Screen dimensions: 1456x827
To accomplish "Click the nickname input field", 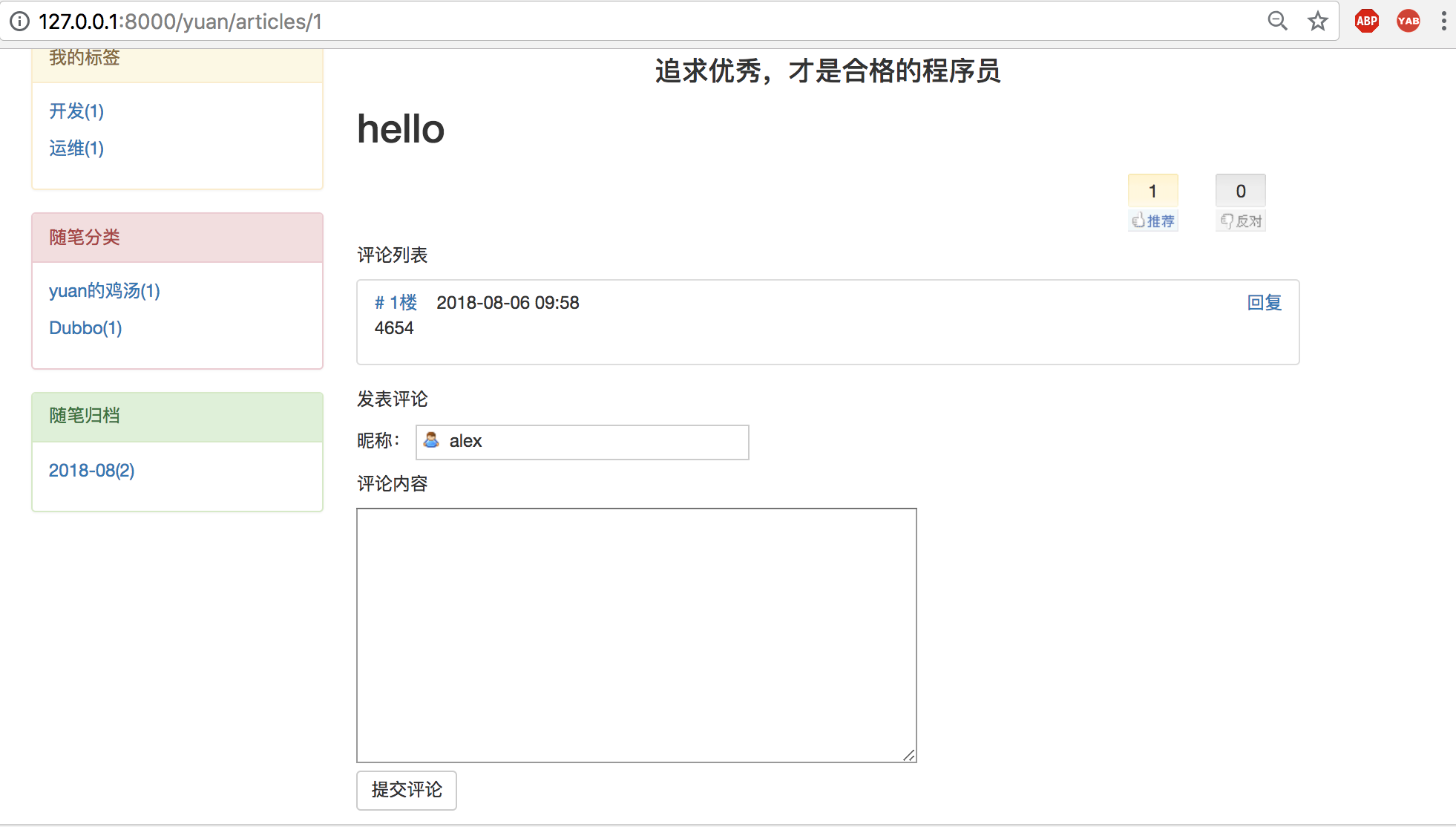I will coord(583,441).
